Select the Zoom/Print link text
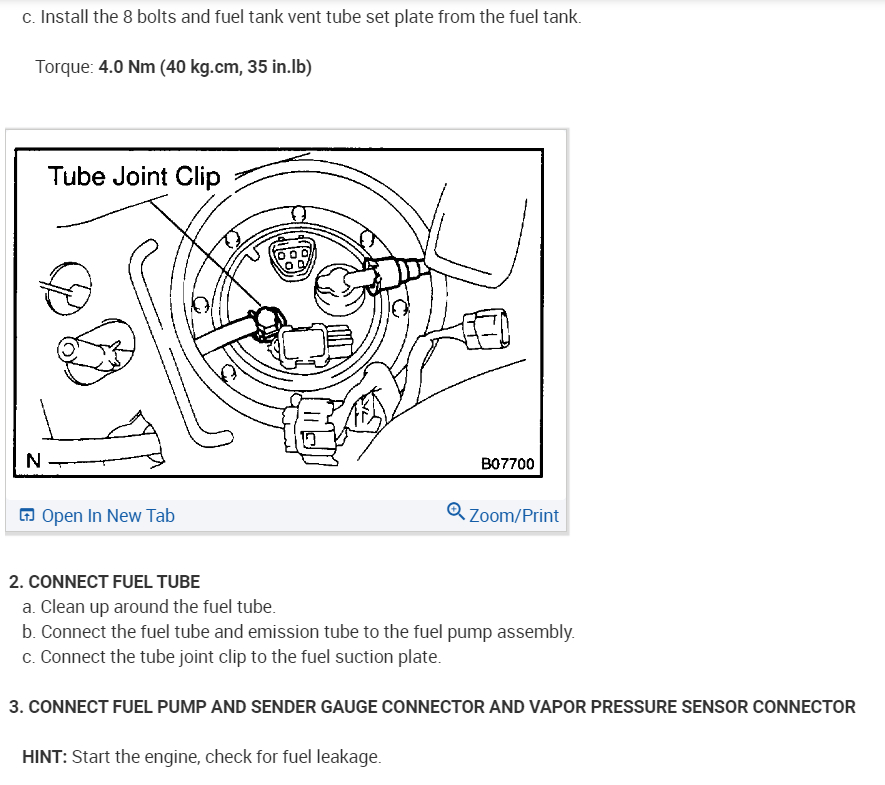The image size is (885, 785). (514, 515)
